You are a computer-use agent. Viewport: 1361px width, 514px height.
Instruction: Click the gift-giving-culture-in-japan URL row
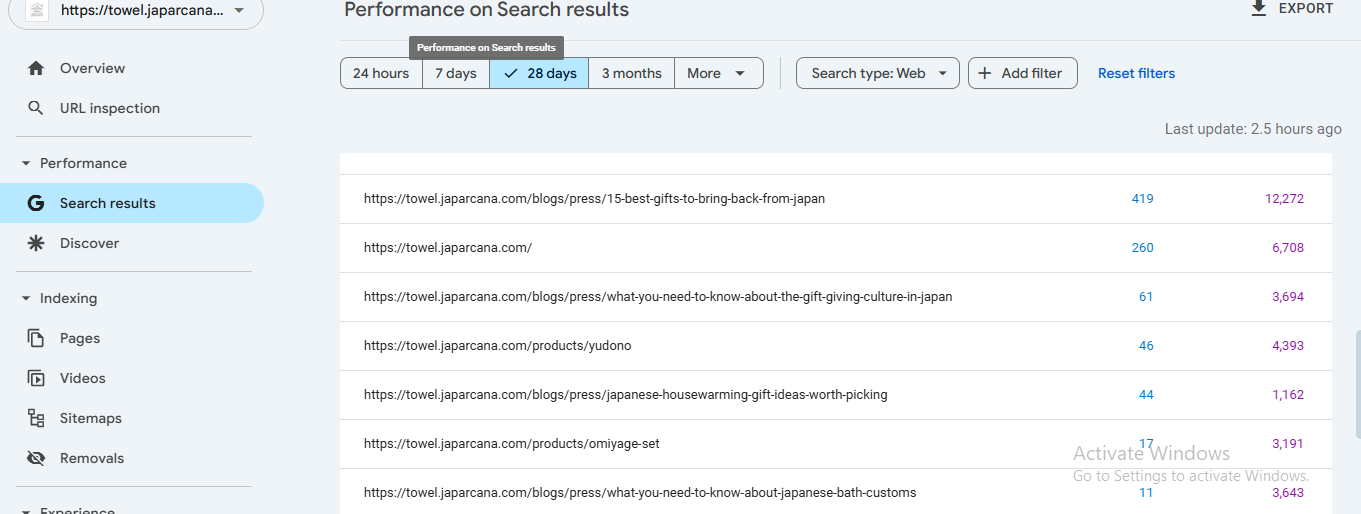836,297
